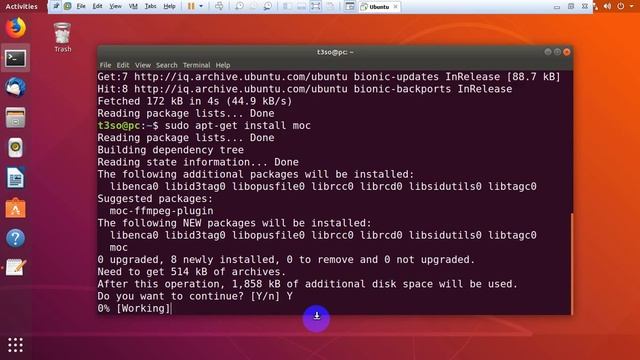The height and width of the screenshot is (360, 640).
Task: Open the Help icon in dock
Action: click(x=16, y=238)
